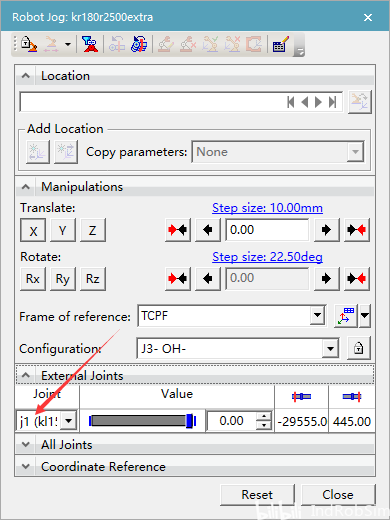The width and height of the screenshot is (390, 520).
Task: Click the lock configuration padlock icon
Action: point(359,348)
